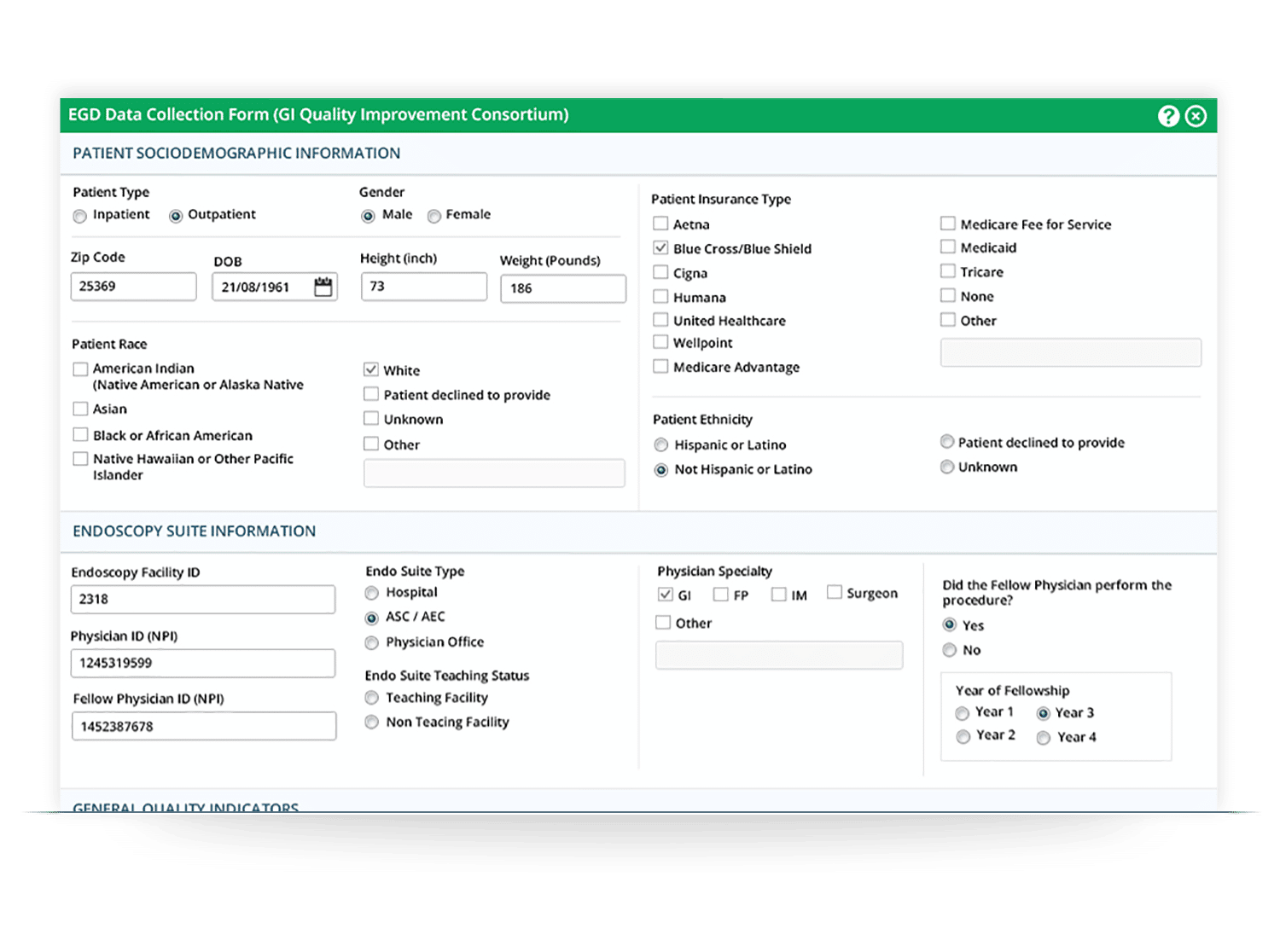This screenshot has height=952, width=1280.
Task: Click the Other insurance text field
Action: click(x=1071, y=352)
